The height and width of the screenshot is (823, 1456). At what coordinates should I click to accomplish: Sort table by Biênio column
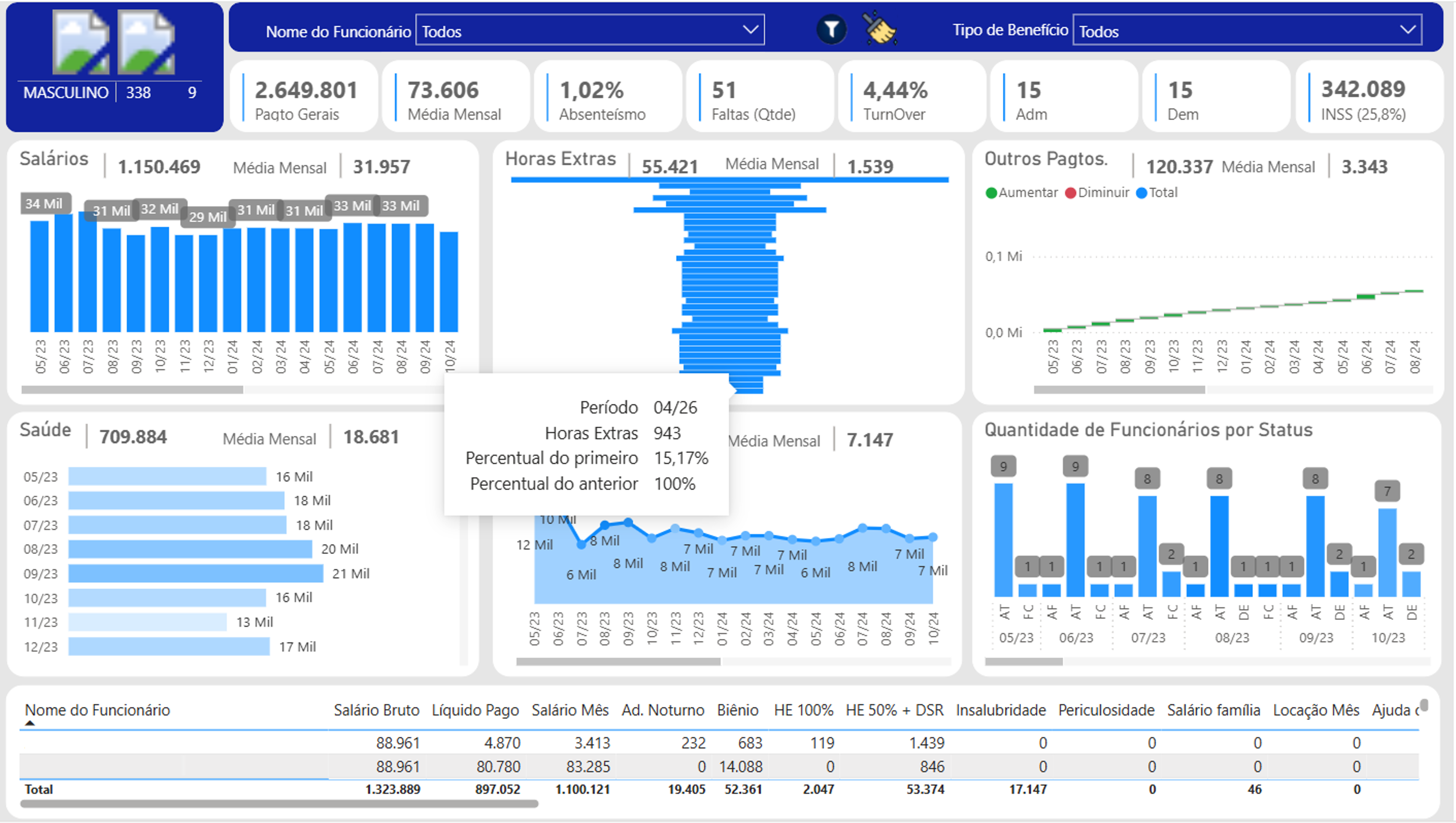pyautogui.click(x=738, y=710)
